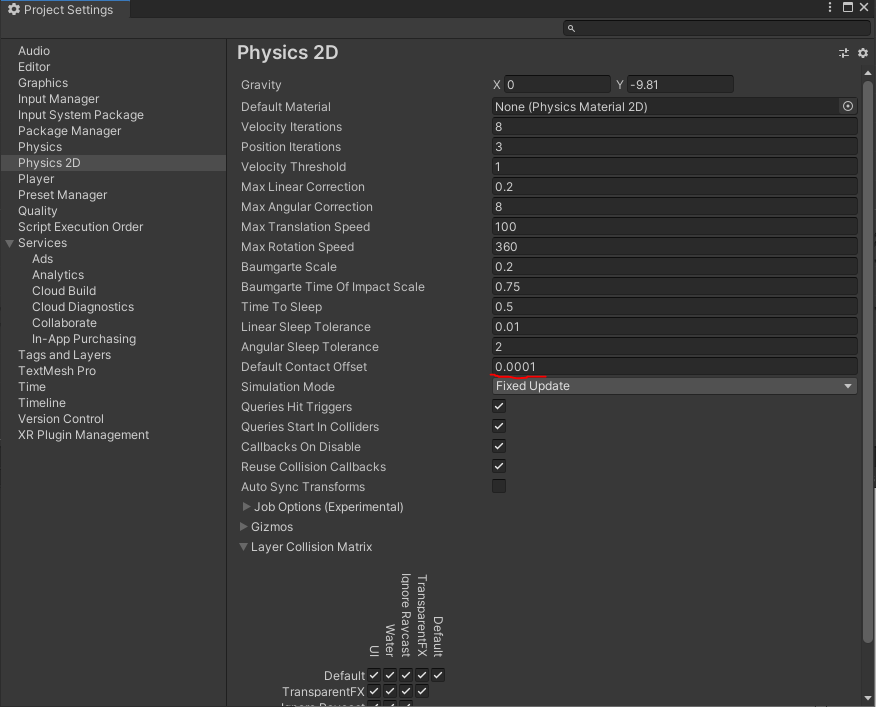The height and width of the screenshot is (707, 876).
Task: Toggle Default row UI column collision checkbox
Action: 374,675
